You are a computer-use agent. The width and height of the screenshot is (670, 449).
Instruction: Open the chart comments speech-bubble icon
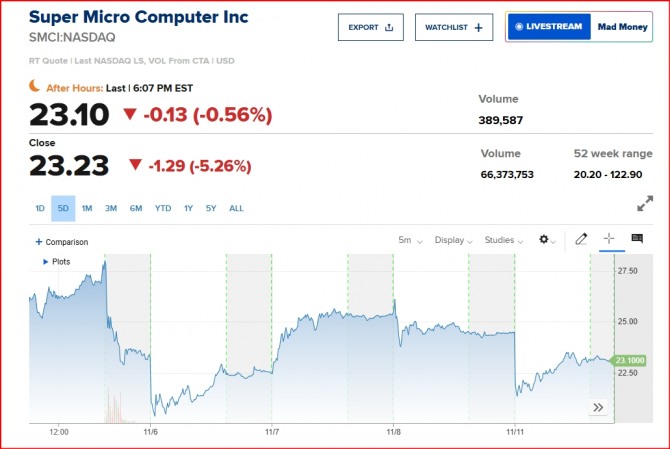(x=637, y=240)
